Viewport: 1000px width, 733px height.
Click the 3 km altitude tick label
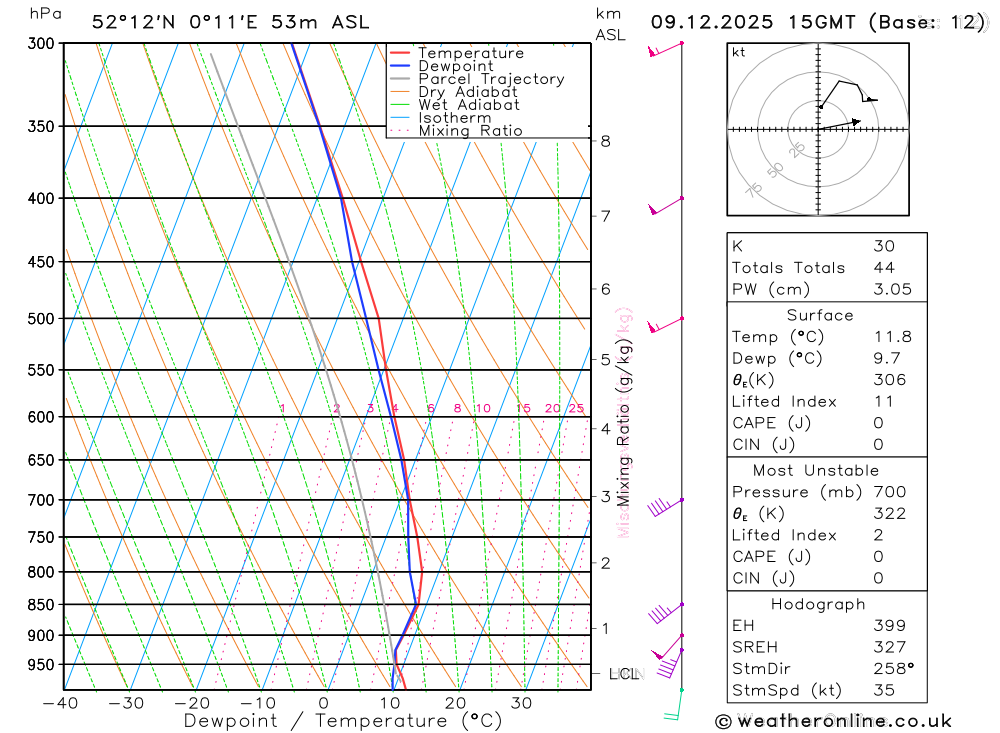pos(606,496)
